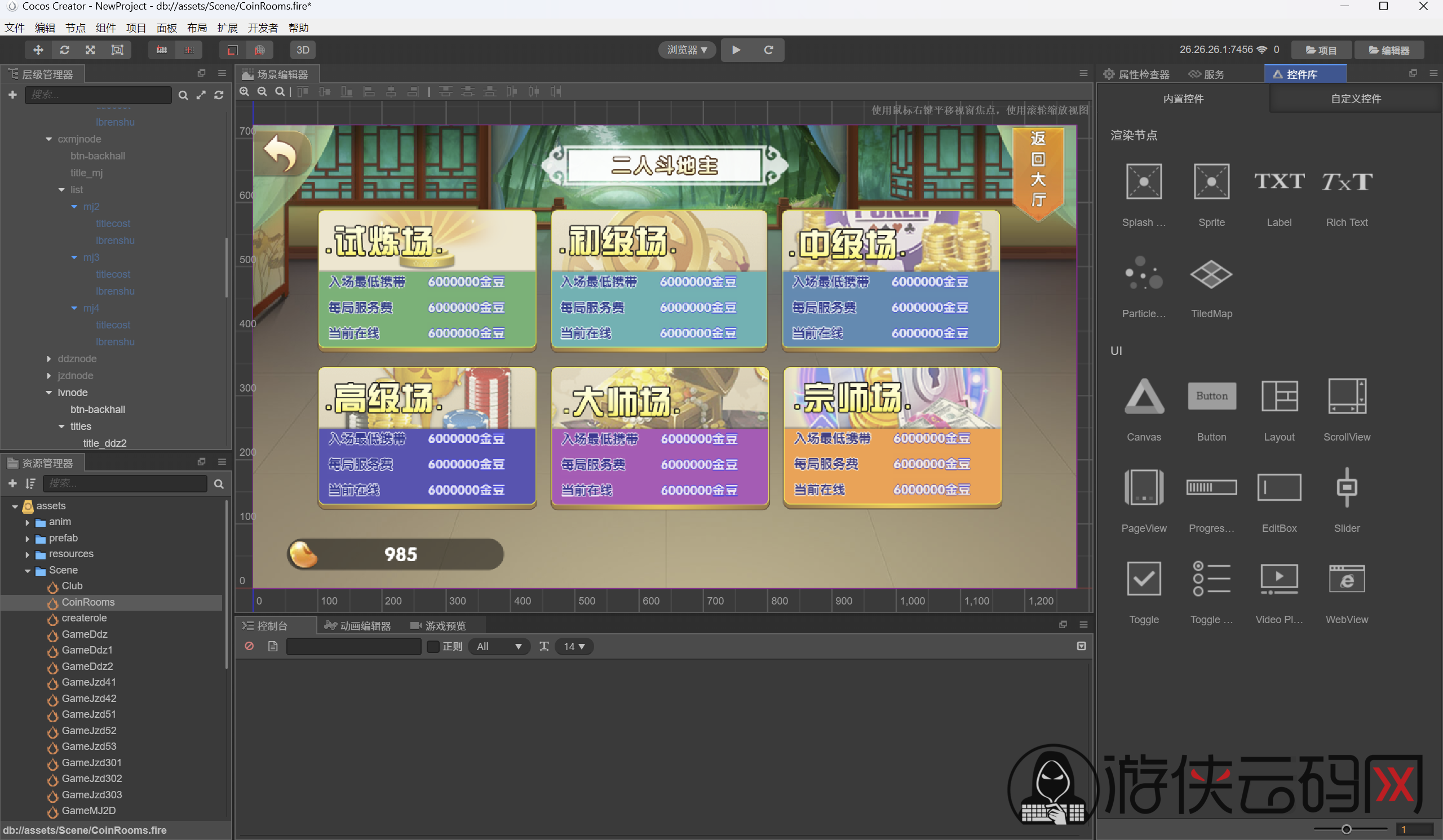
Task: Expand the jzdnode tree node
Action: point(48,376)
